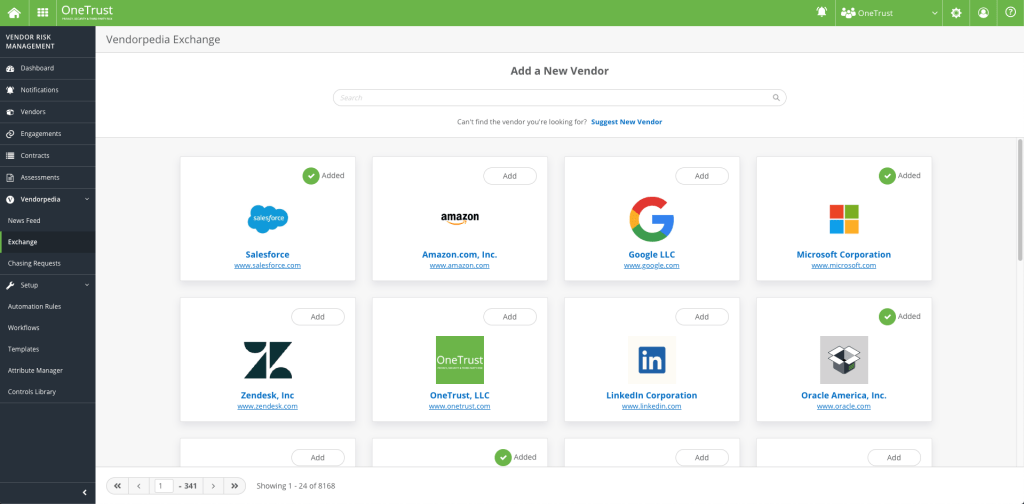Add the OneTrust, LLC vendor
The width and height of the screenshot is (1024, 504).
point(510,317)
